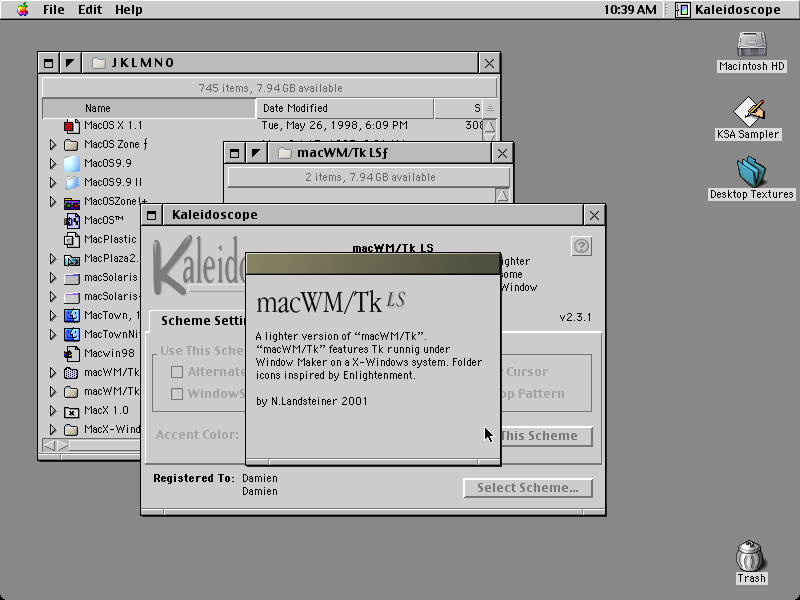
Task: Click the MacTownNi folder icon
Action: click(x=71, y=335)
